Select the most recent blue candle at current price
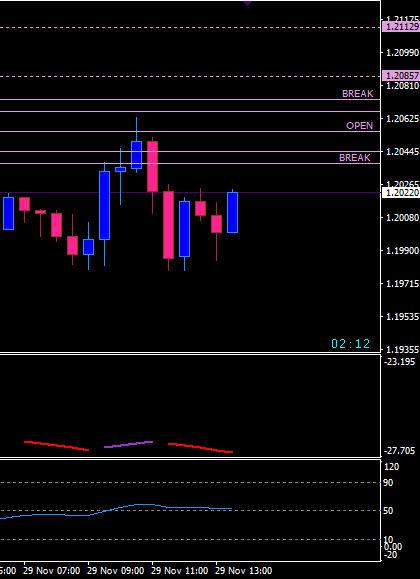This screenshot has width=420, height=579. pos(232,212)
